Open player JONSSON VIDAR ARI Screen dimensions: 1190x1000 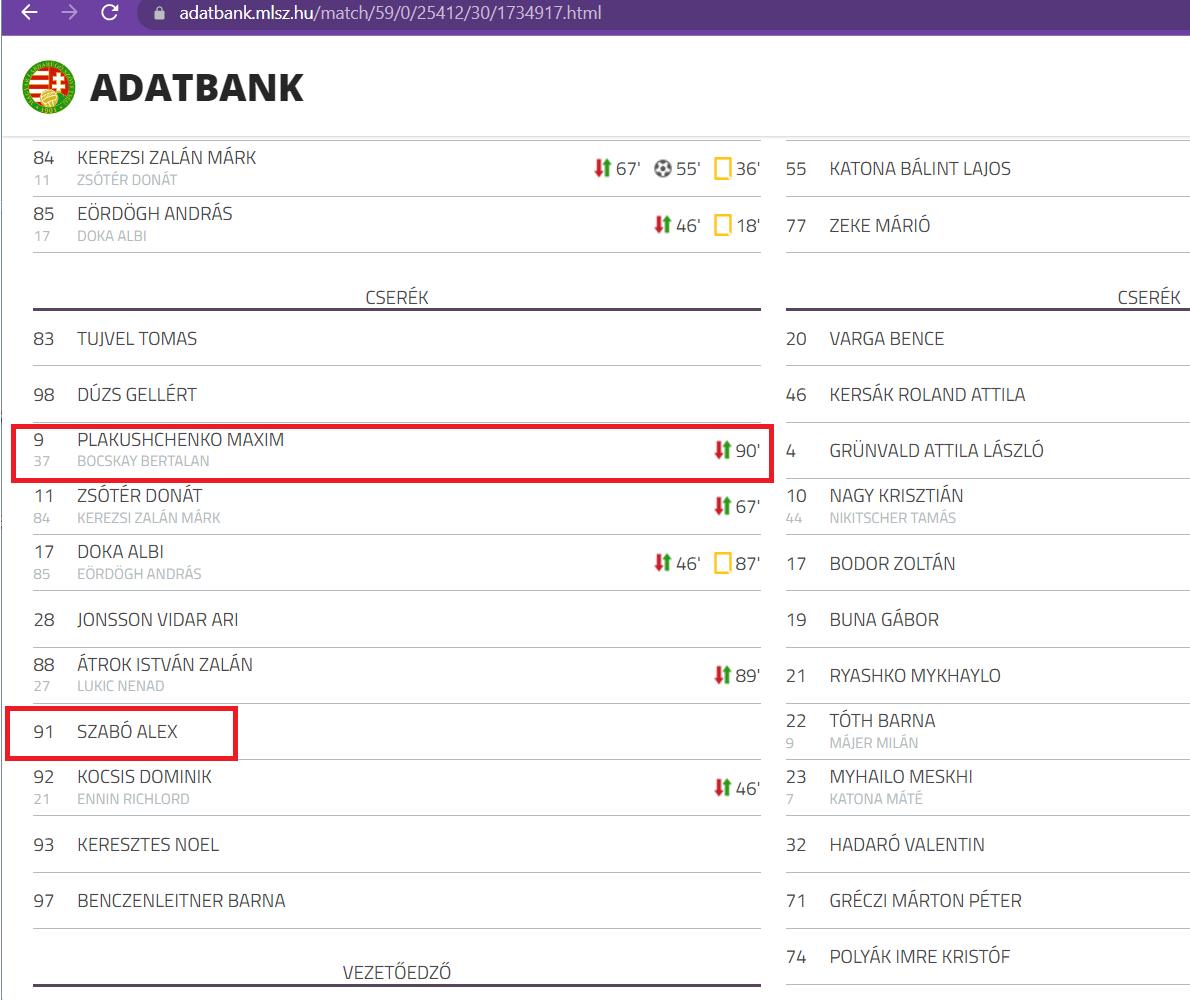157,620
